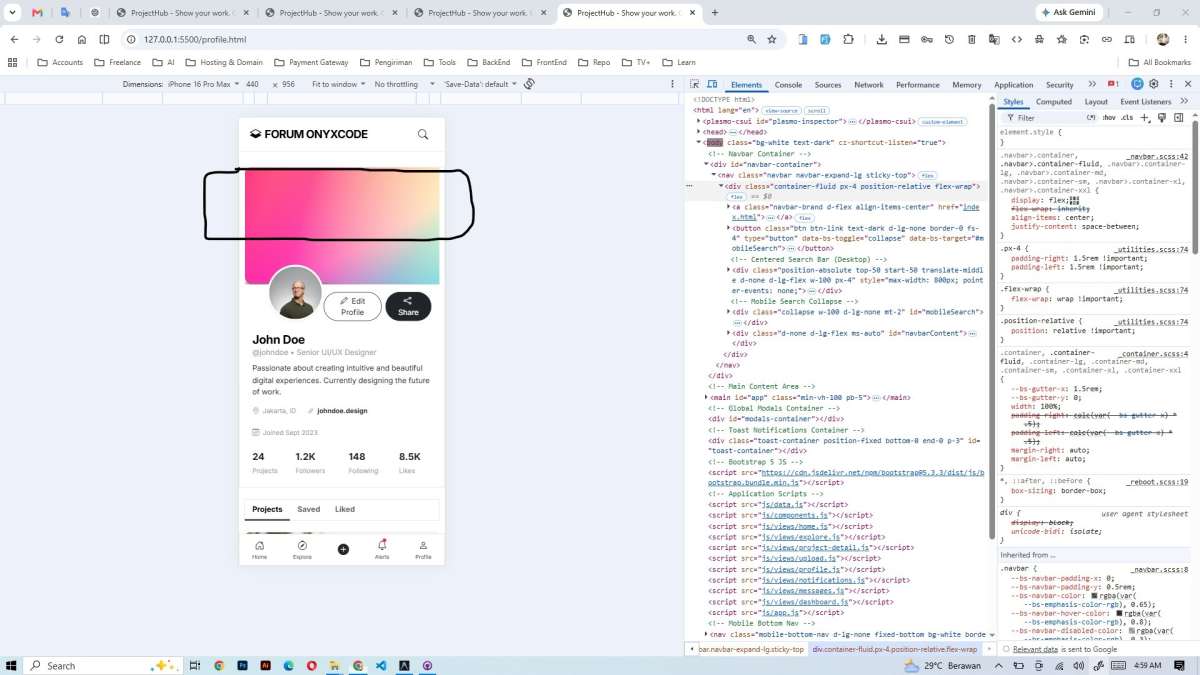Open the Layout tab in styles pane
This screenshot has height=675, width=1200.
click(1096, 101)
